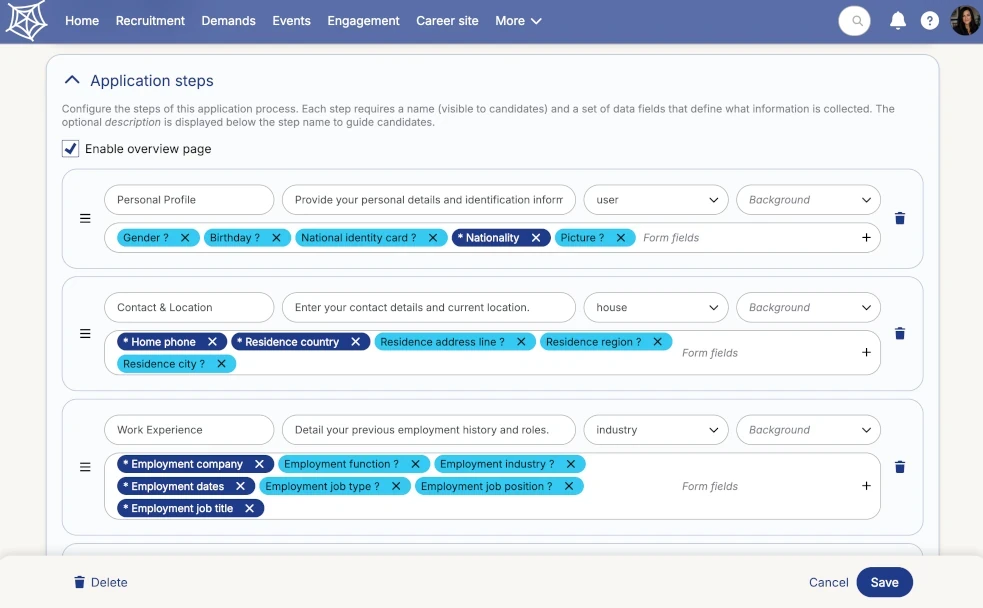Go to Home in navigation
Viewport: 983px width, 608px height.
pyautogui.click(x=82, y=21)
